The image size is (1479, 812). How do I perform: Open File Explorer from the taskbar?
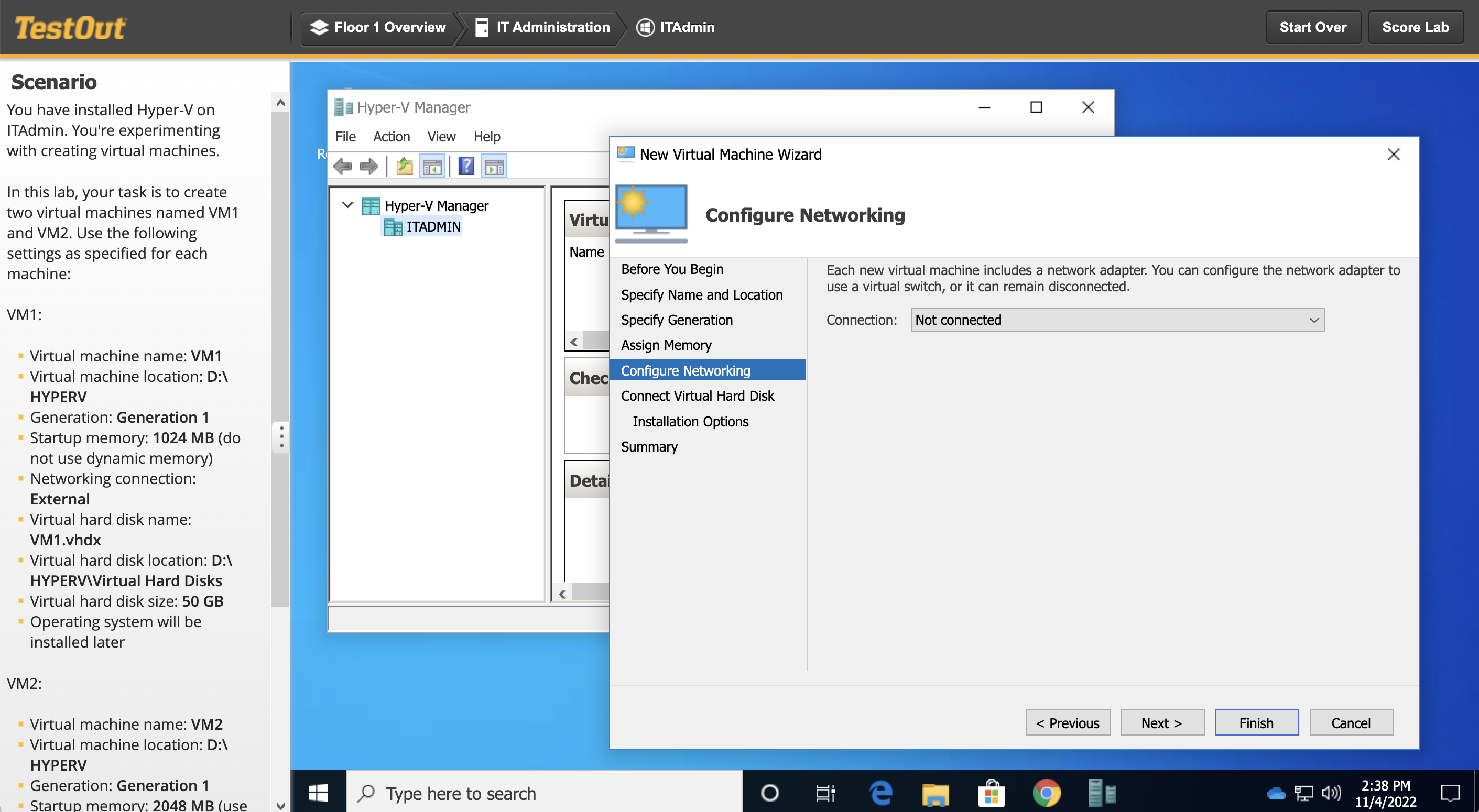pyautogui.click(x=936, y=793)
